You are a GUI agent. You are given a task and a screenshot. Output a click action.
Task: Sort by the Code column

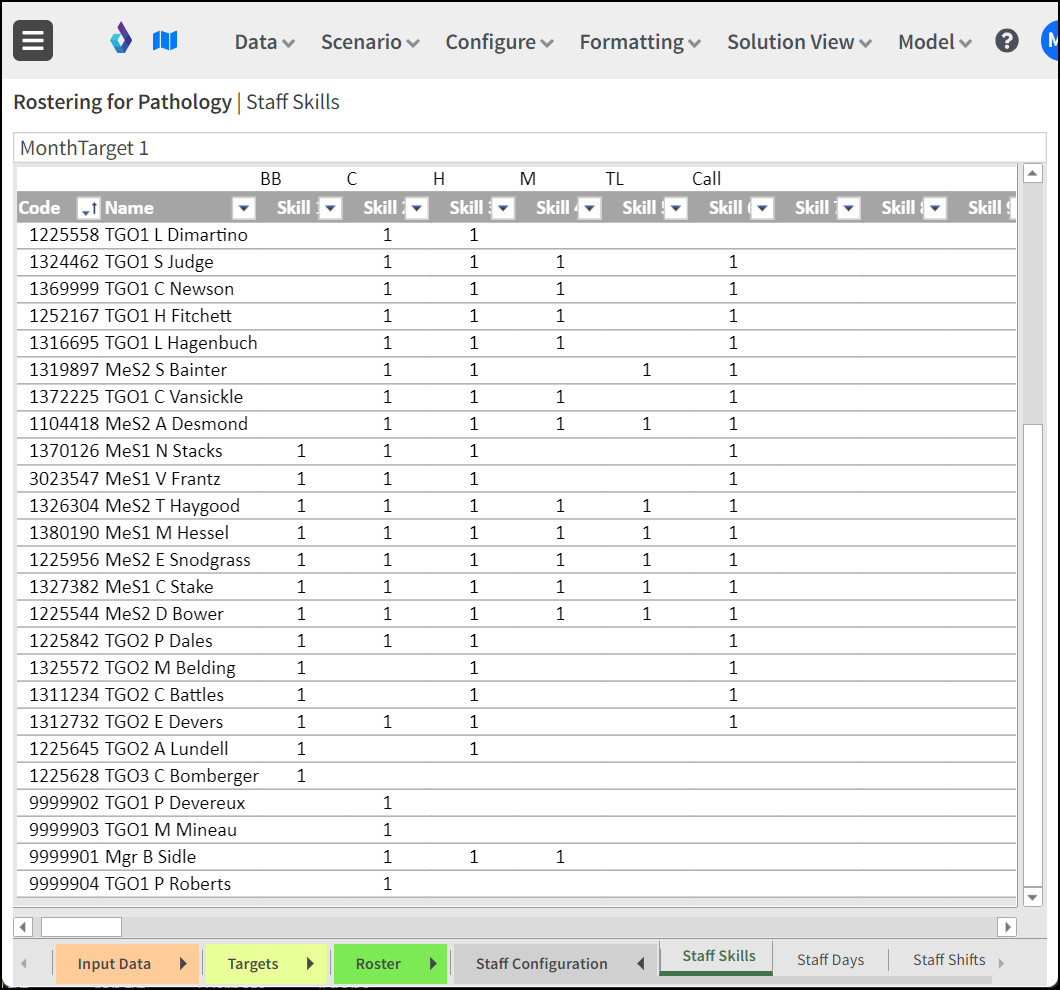click(x=89, y=208)
